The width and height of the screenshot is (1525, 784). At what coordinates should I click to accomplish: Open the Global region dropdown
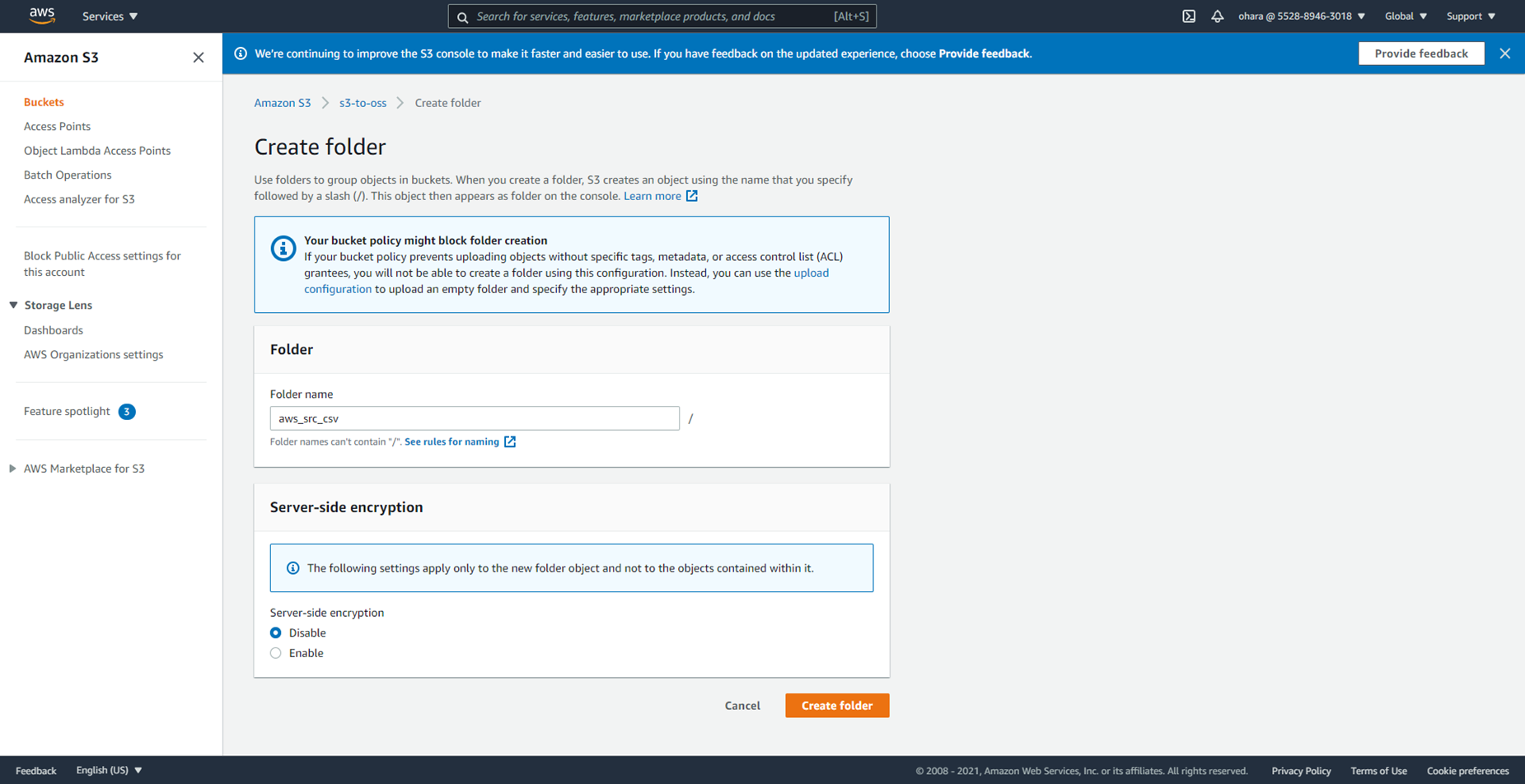click(1406, 16)
